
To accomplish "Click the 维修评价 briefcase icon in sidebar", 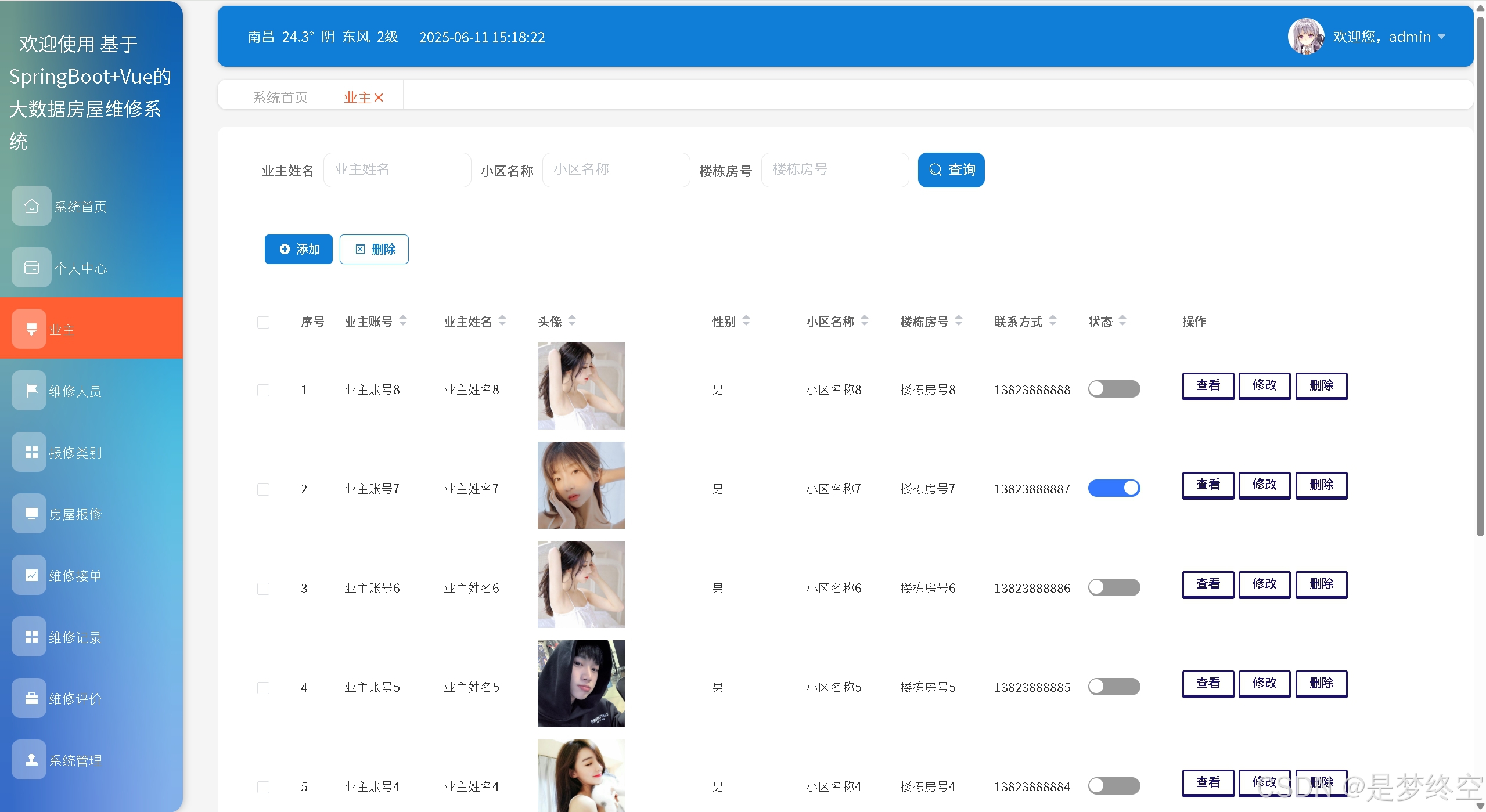I will tap(31, 698).
